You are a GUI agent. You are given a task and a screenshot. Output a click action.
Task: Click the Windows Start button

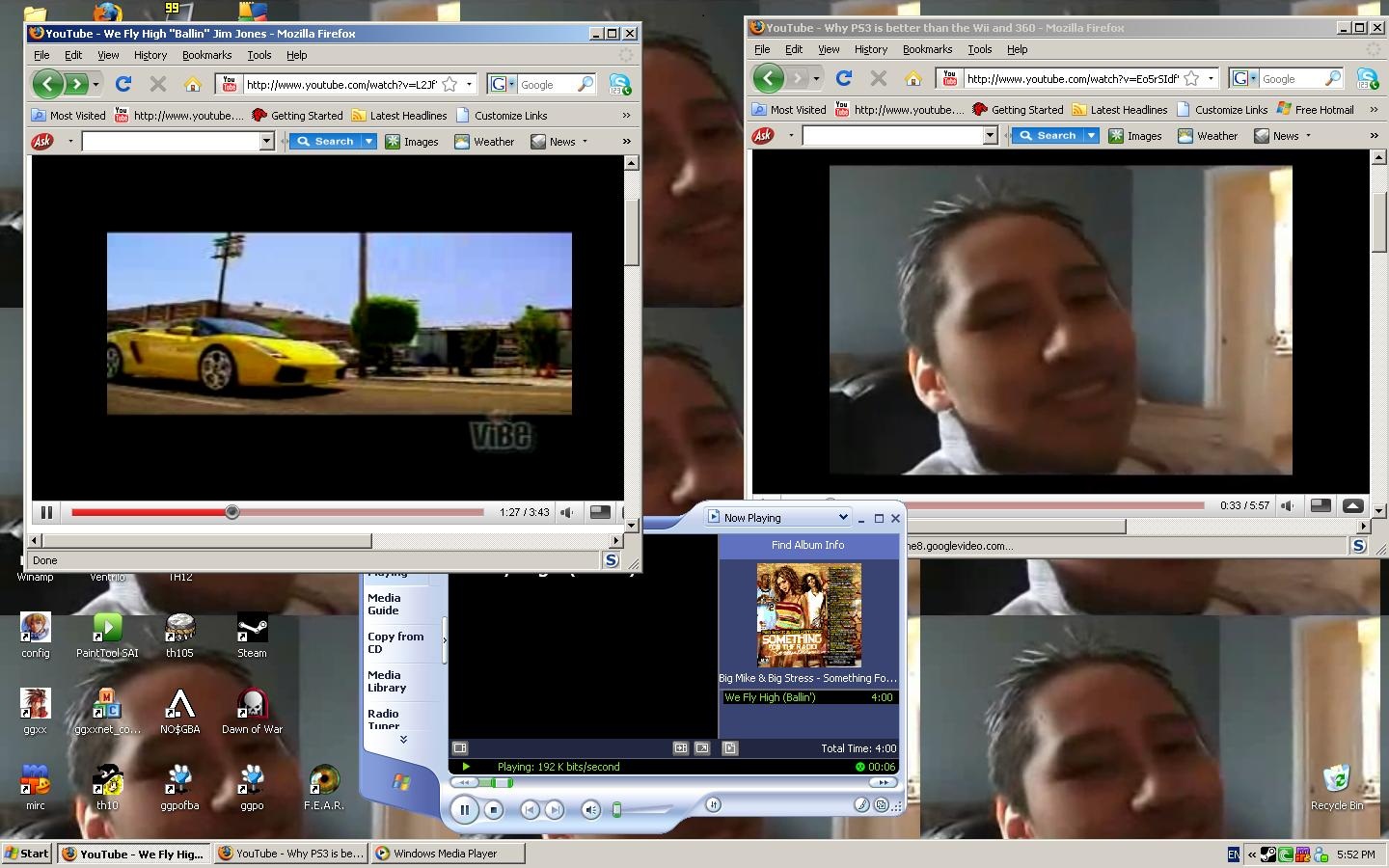(27, 854)
